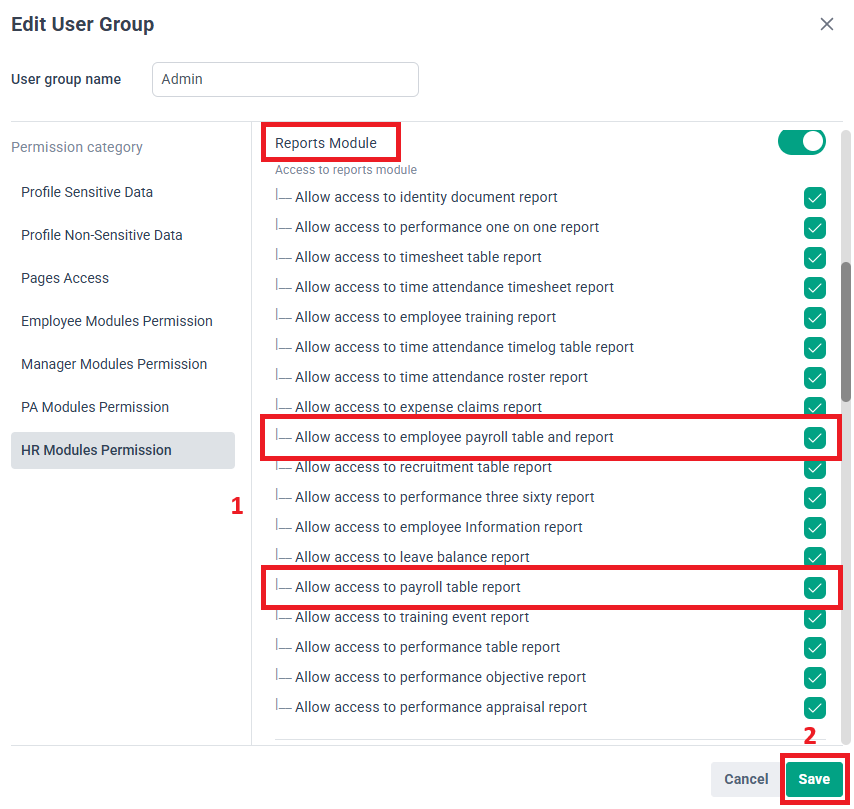Screen dimensions: 854x809
Task: Uncheck identity document report access
Action: coord(814,198)
